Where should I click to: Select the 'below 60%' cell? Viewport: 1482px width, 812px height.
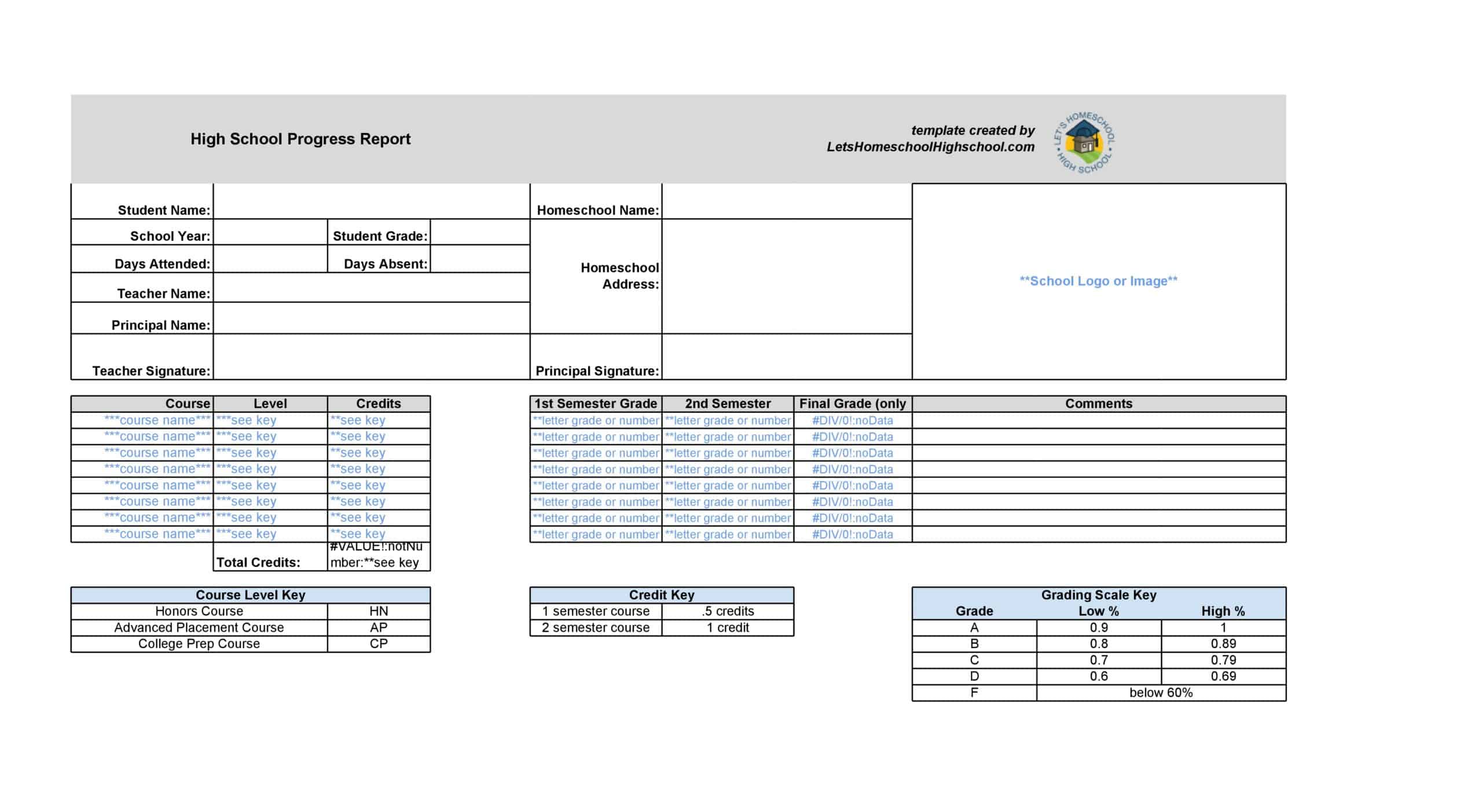[x=1161, y=693]
